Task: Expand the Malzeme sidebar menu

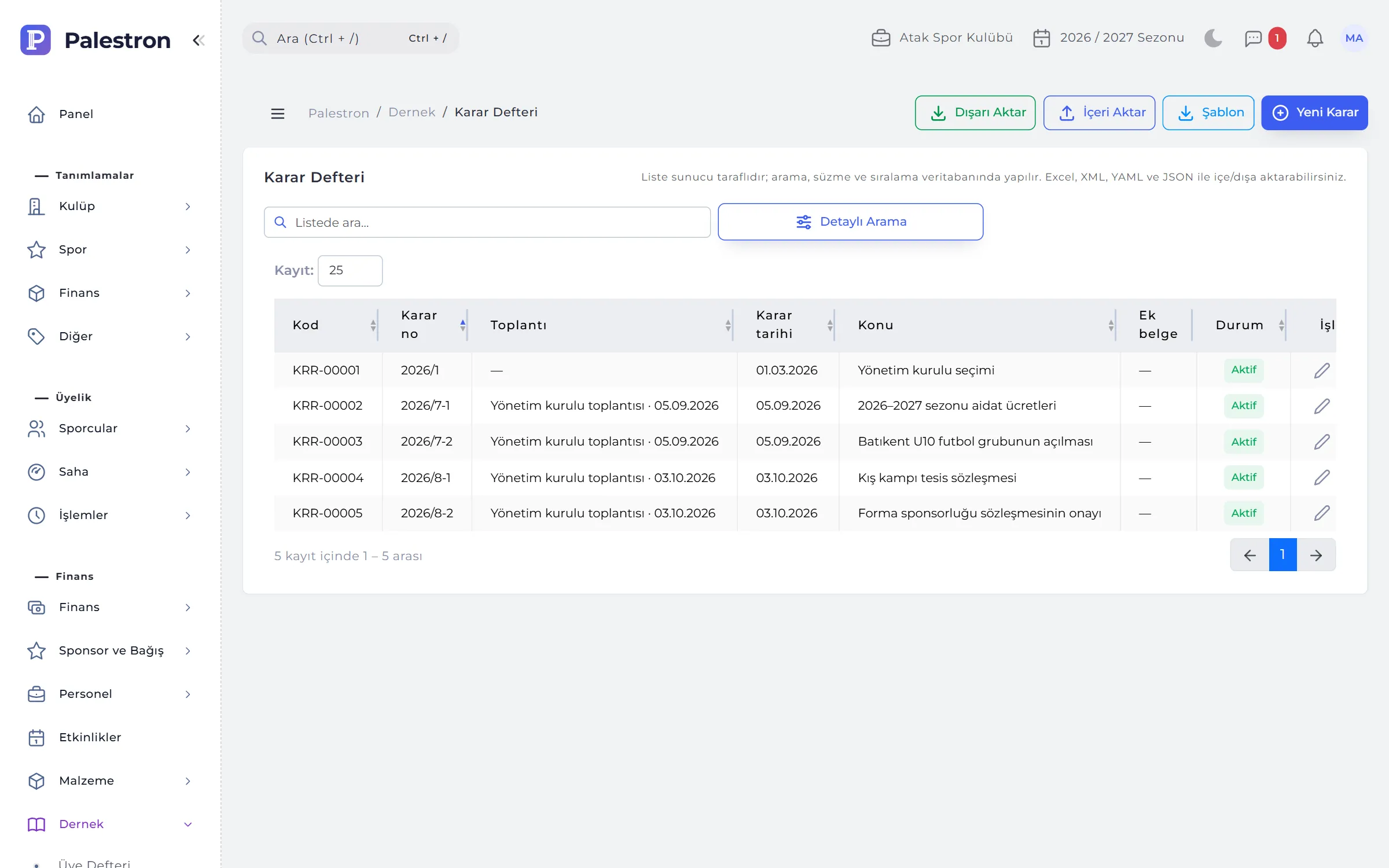Action: click(x=110, y=781)
